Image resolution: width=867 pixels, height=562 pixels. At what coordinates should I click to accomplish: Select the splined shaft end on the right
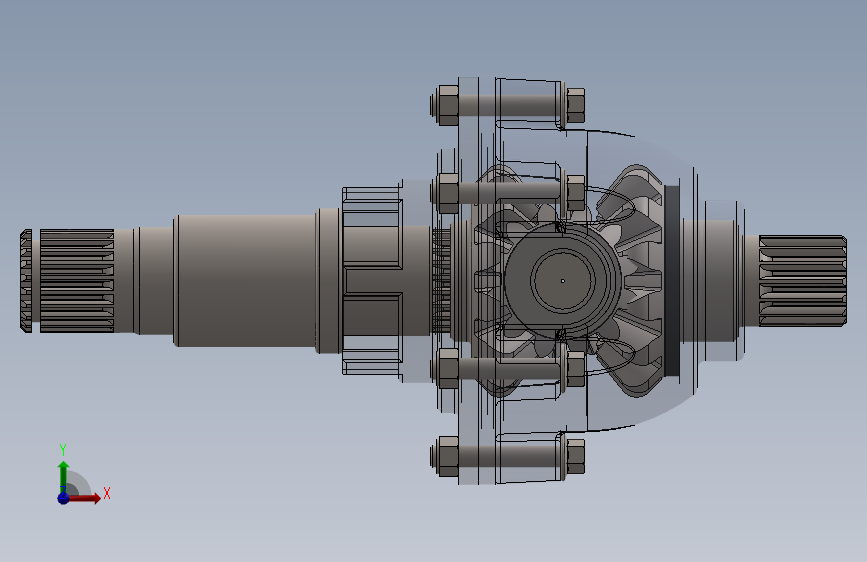[802, 280]
